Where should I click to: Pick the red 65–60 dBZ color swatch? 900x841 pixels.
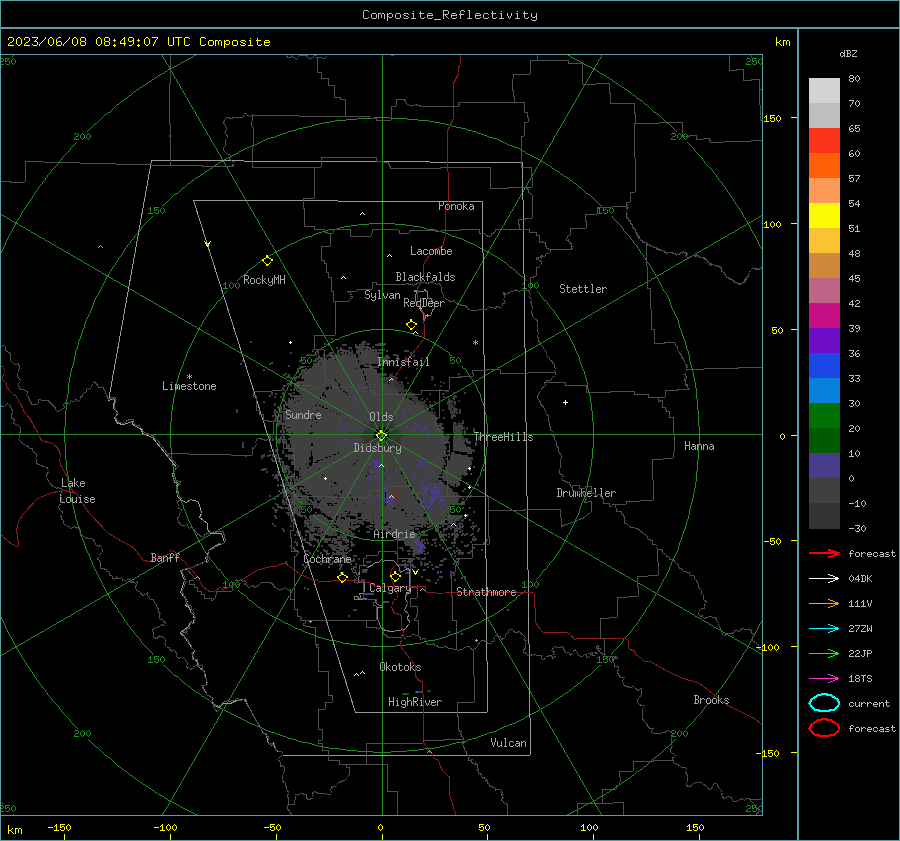click(x=824, y=140)
